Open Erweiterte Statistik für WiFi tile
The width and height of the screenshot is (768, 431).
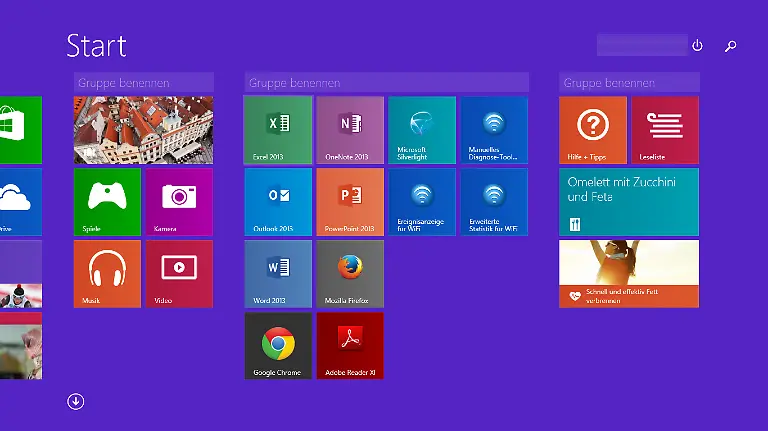[x=494, y=202]
